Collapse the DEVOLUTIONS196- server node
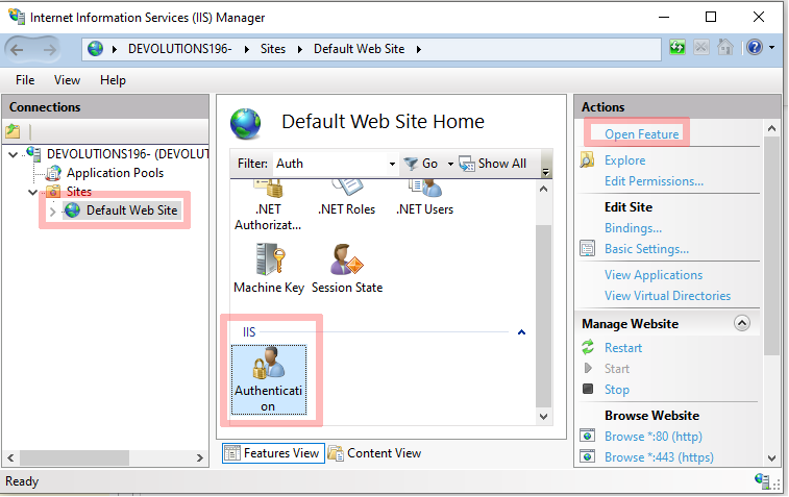 pos(13,154)
